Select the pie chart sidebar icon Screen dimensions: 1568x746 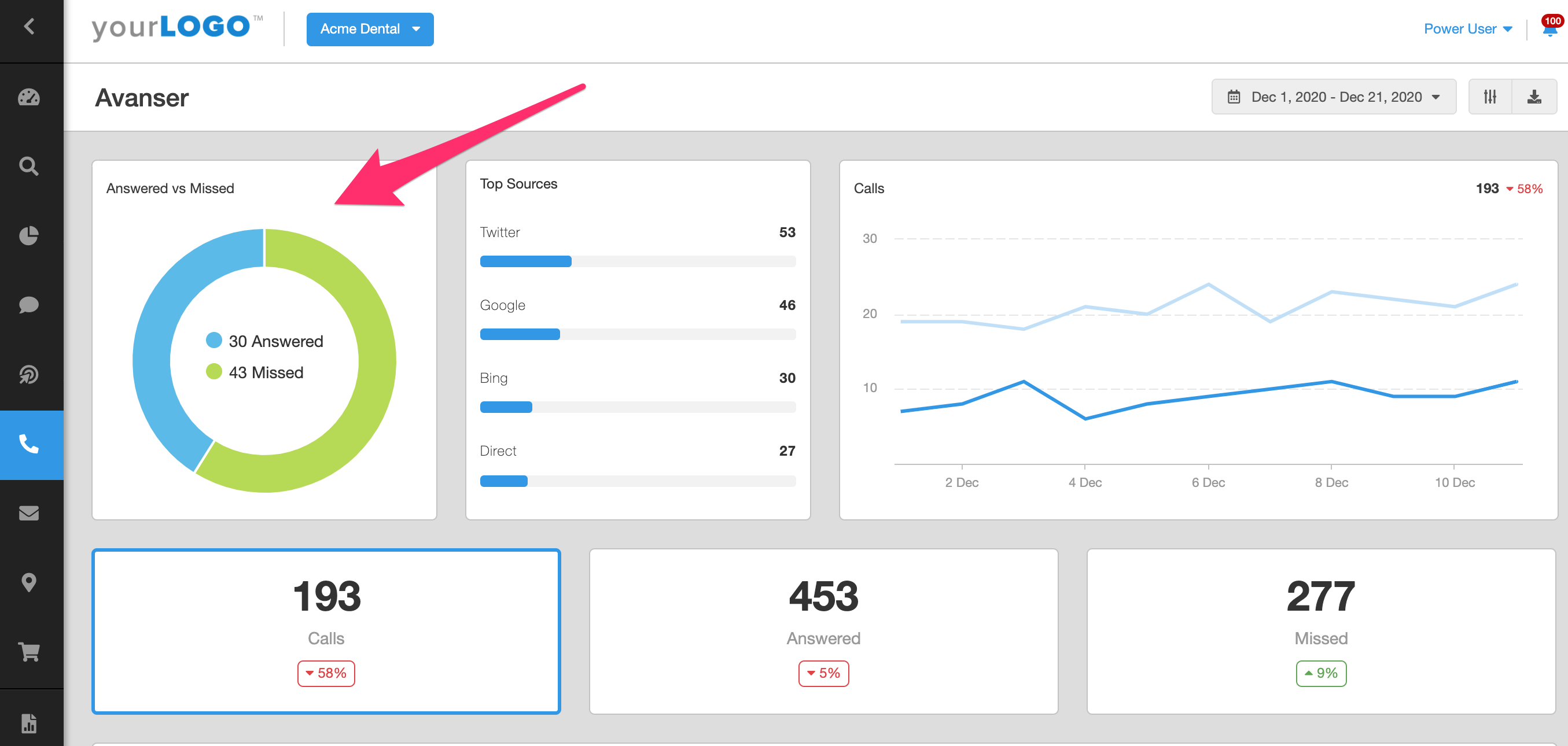(28, 235)
